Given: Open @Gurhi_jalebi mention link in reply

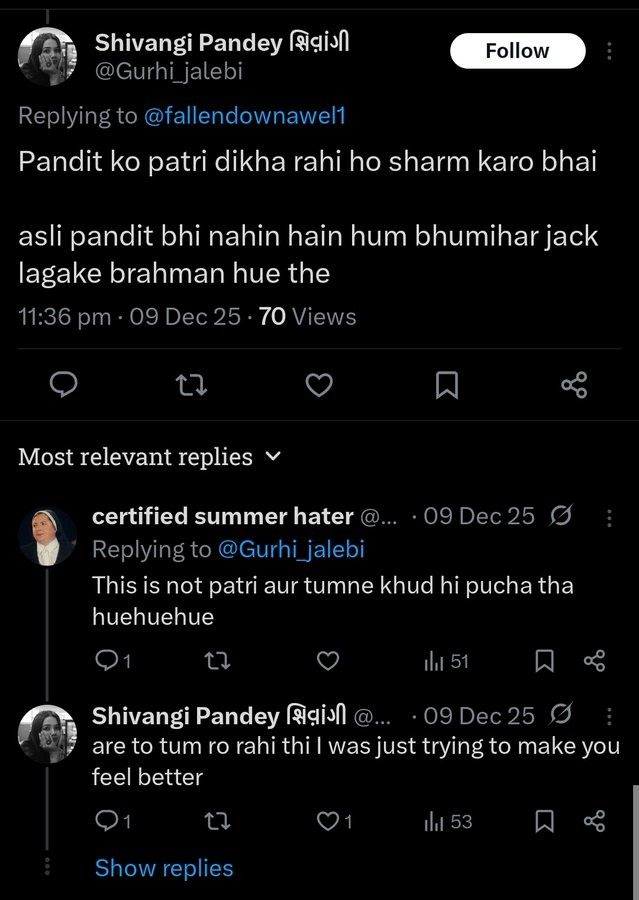Looking at the screenshot, I should coord(291,549).
